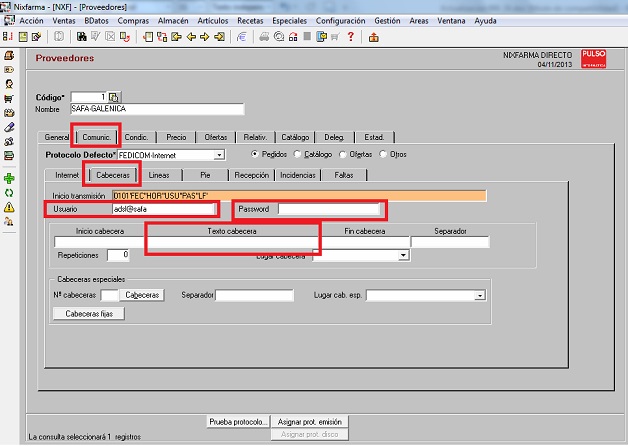Screen dimensions: 628x446
Task: Click the monitor with envelope toolbar icon
Action: tap(322, 37)
